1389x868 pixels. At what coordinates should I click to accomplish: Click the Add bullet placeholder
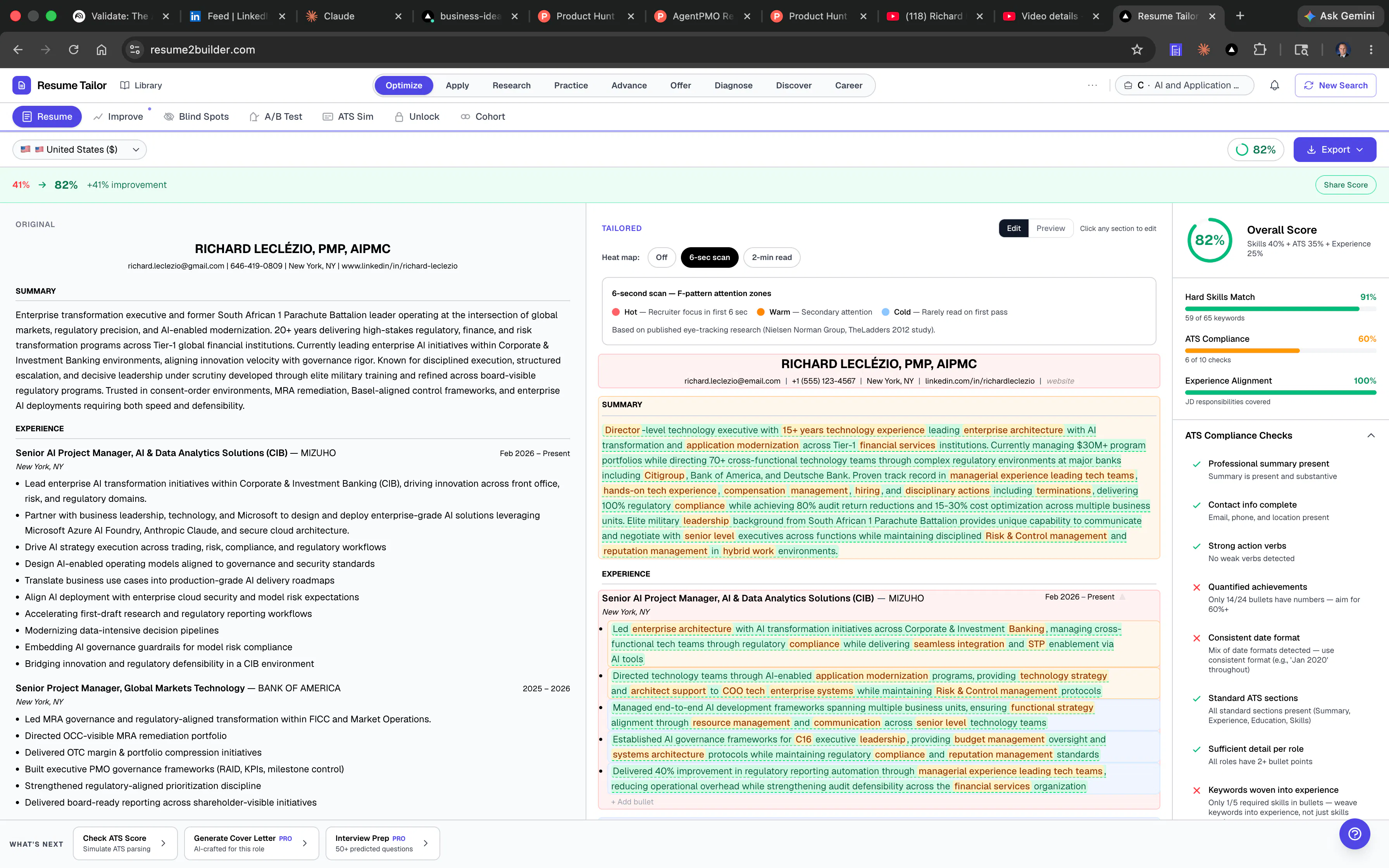click(x=632, y=802)
